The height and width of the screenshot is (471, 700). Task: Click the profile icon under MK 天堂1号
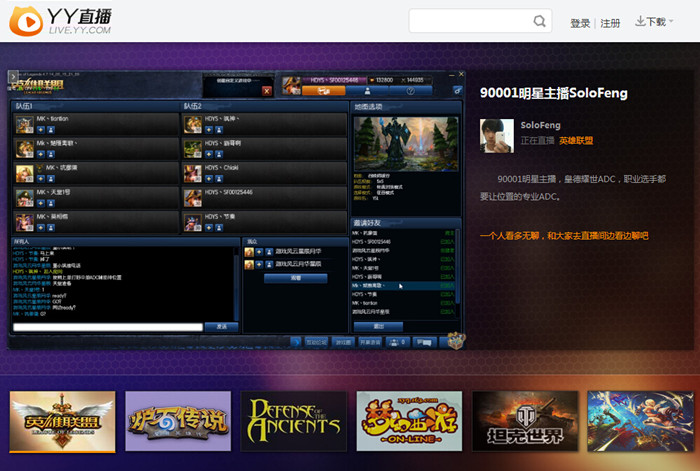[x=50, y=203]
